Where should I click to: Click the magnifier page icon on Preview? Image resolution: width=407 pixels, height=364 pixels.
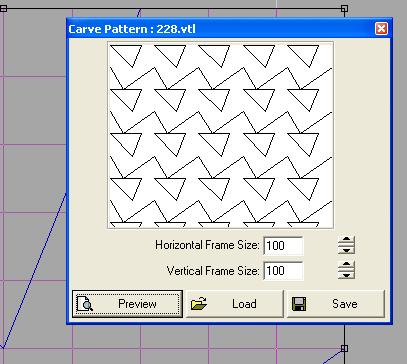[85, 304]
